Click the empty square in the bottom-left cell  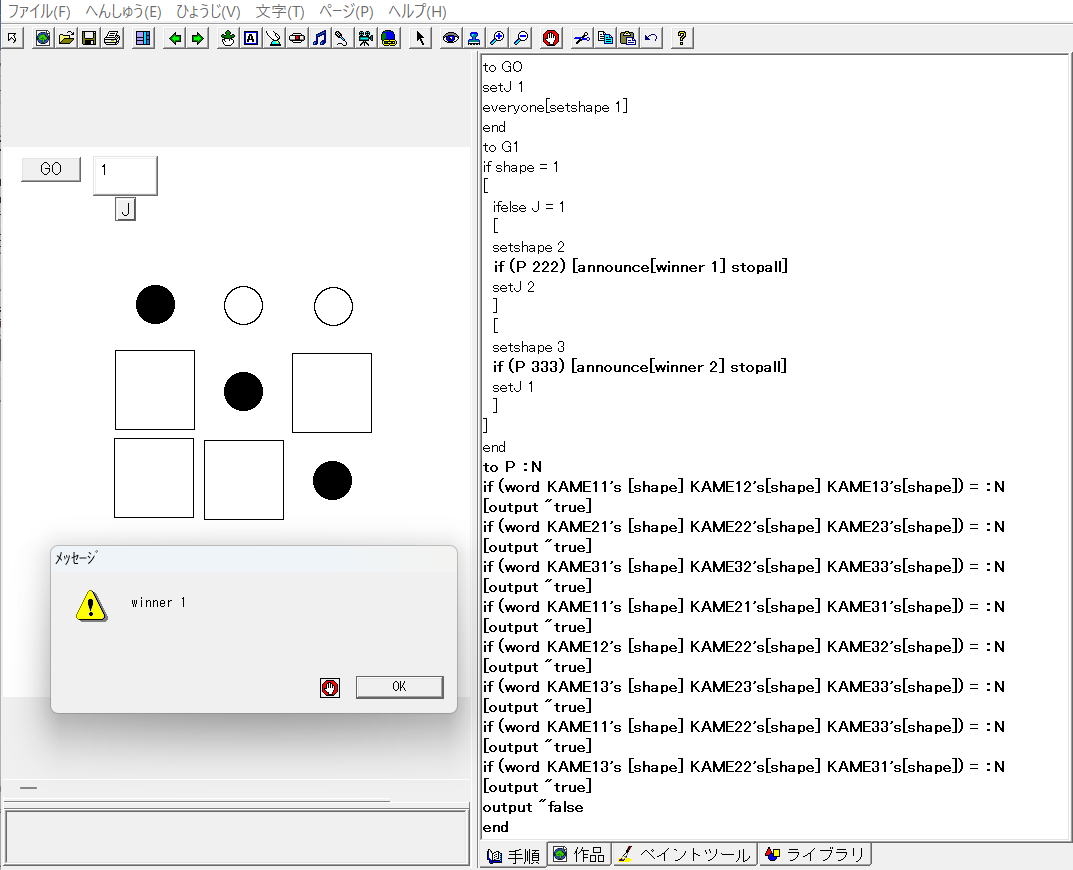[154, 478]
